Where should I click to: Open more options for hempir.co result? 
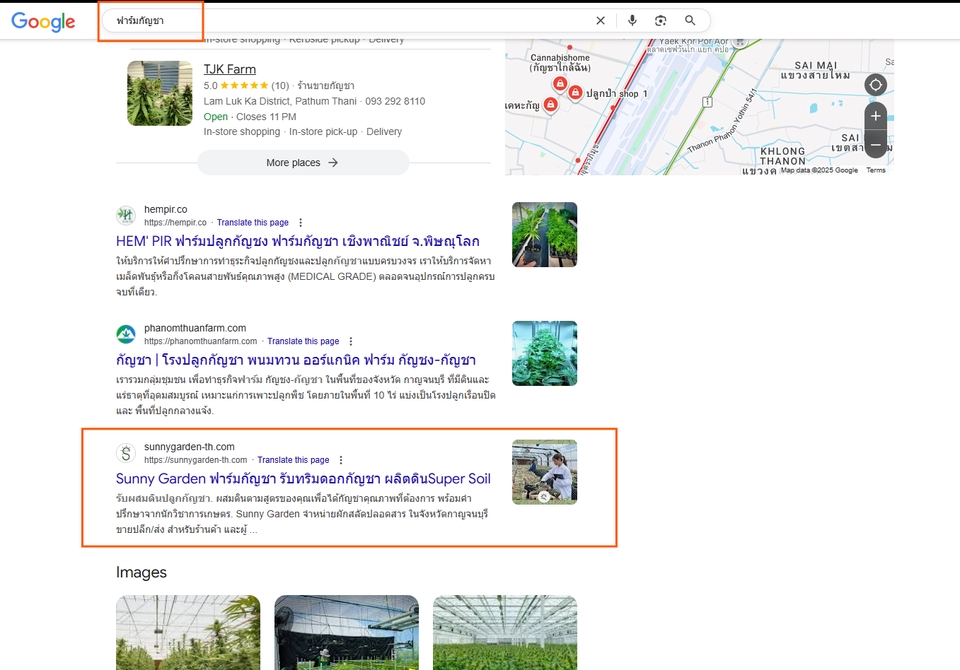tap(300, 223)
